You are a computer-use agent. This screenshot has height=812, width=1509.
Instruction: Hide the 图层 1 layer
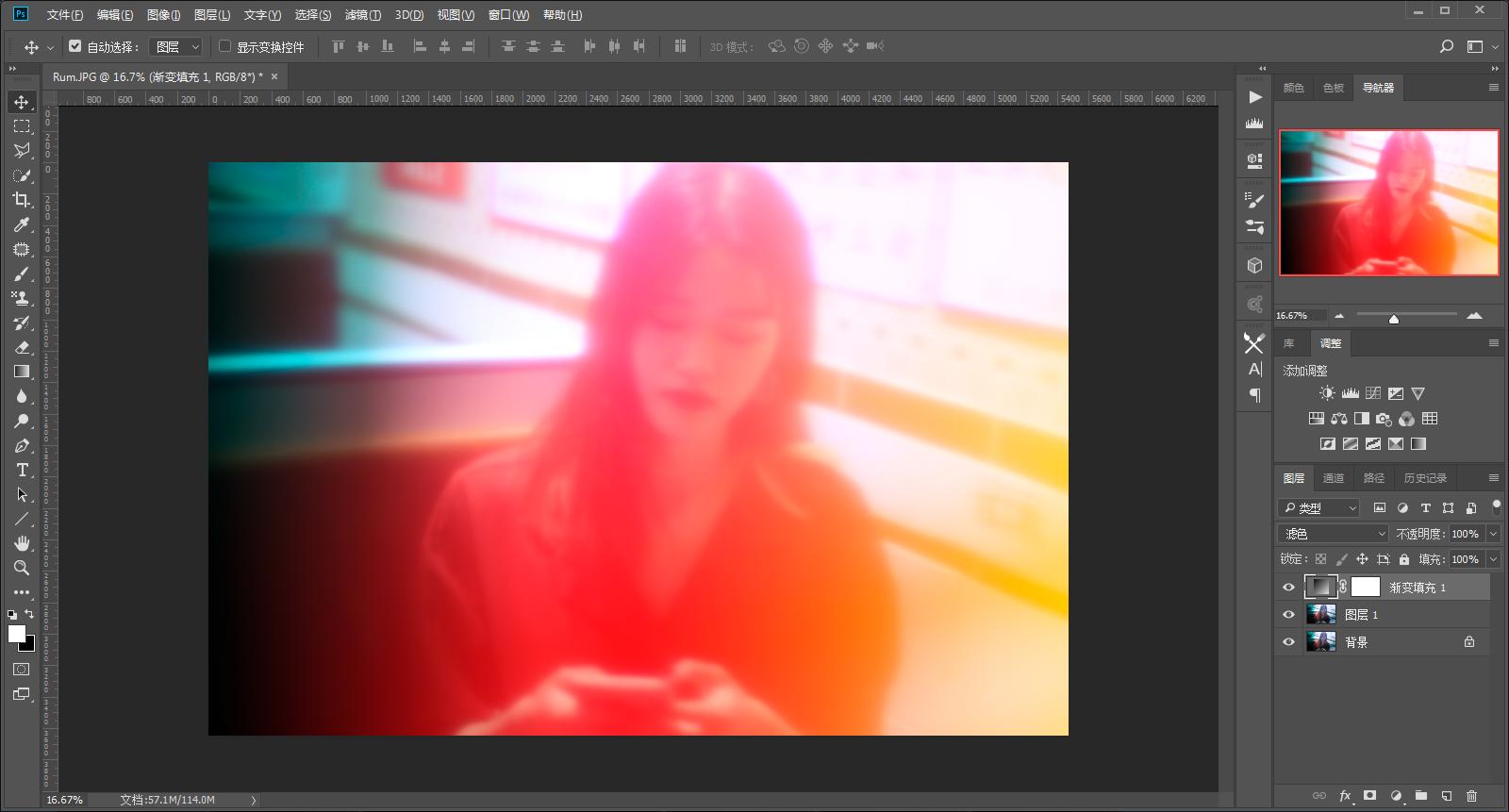click(x=1289, y=615)
